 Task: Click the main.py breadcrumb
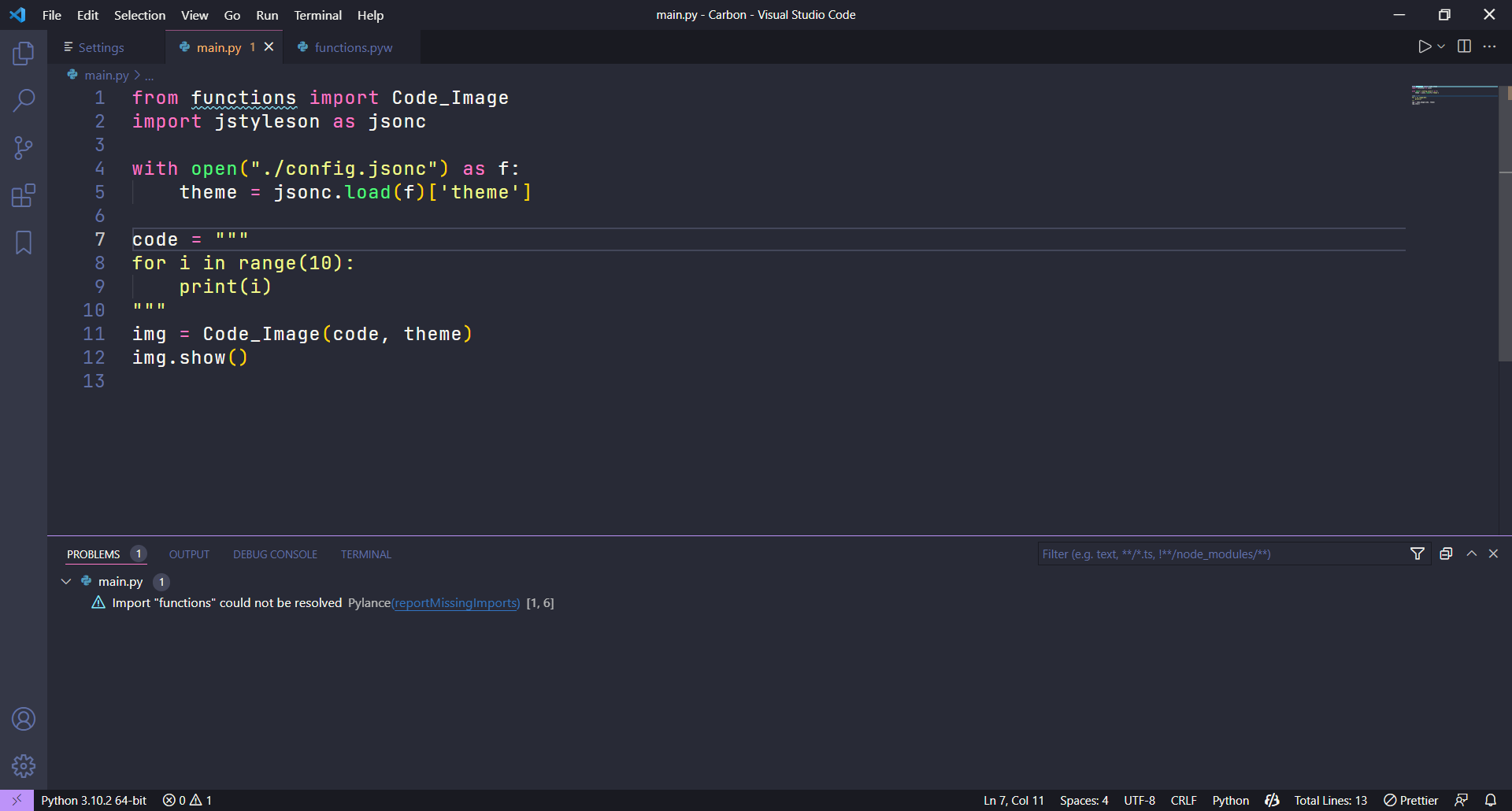106,75
